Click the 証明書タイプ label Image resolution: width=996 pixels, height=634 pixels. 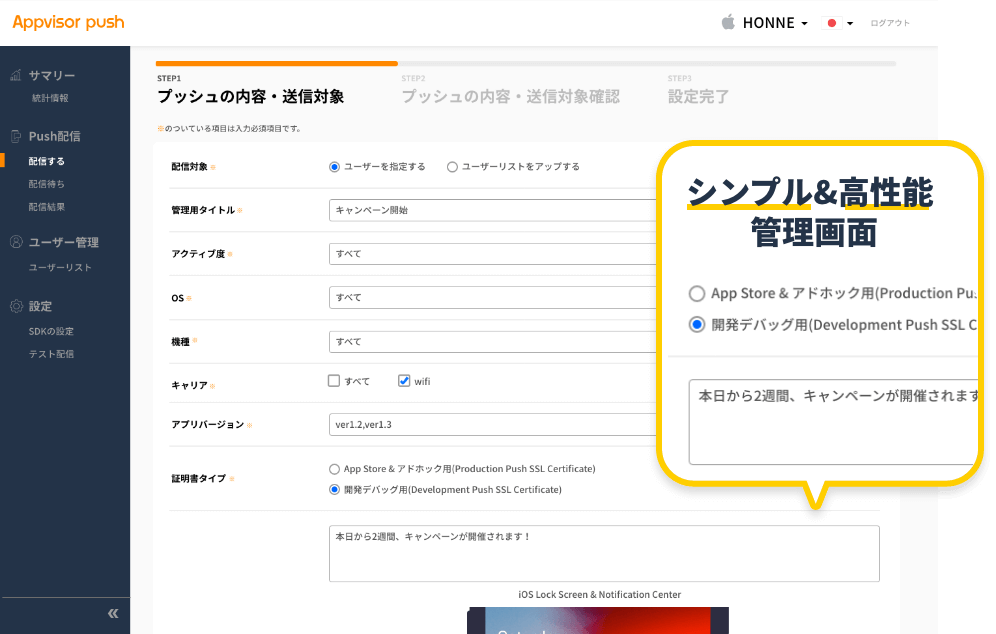click(199, 478)
